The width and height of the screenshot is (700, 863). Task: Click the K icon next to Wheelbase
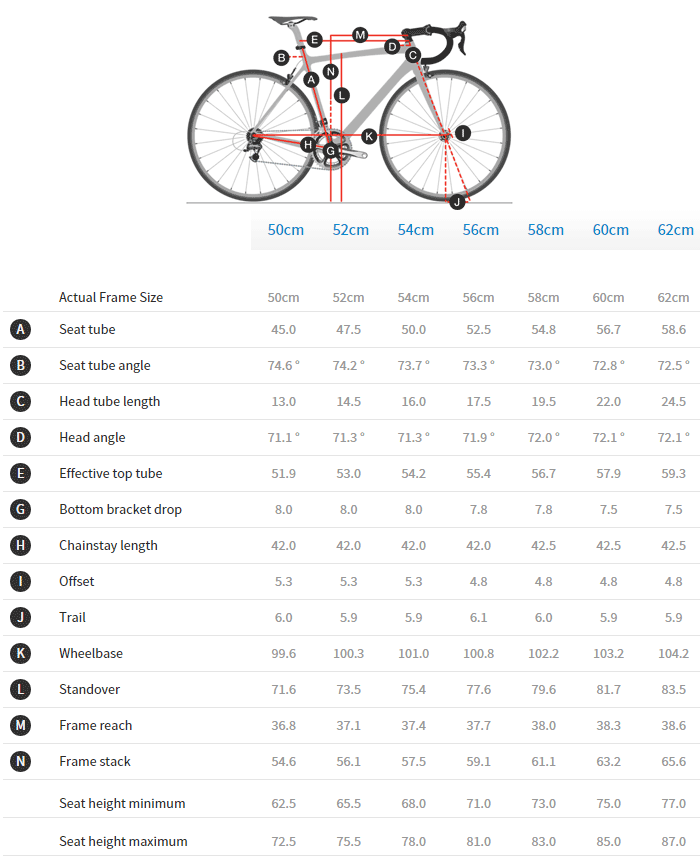coord(20,653)
